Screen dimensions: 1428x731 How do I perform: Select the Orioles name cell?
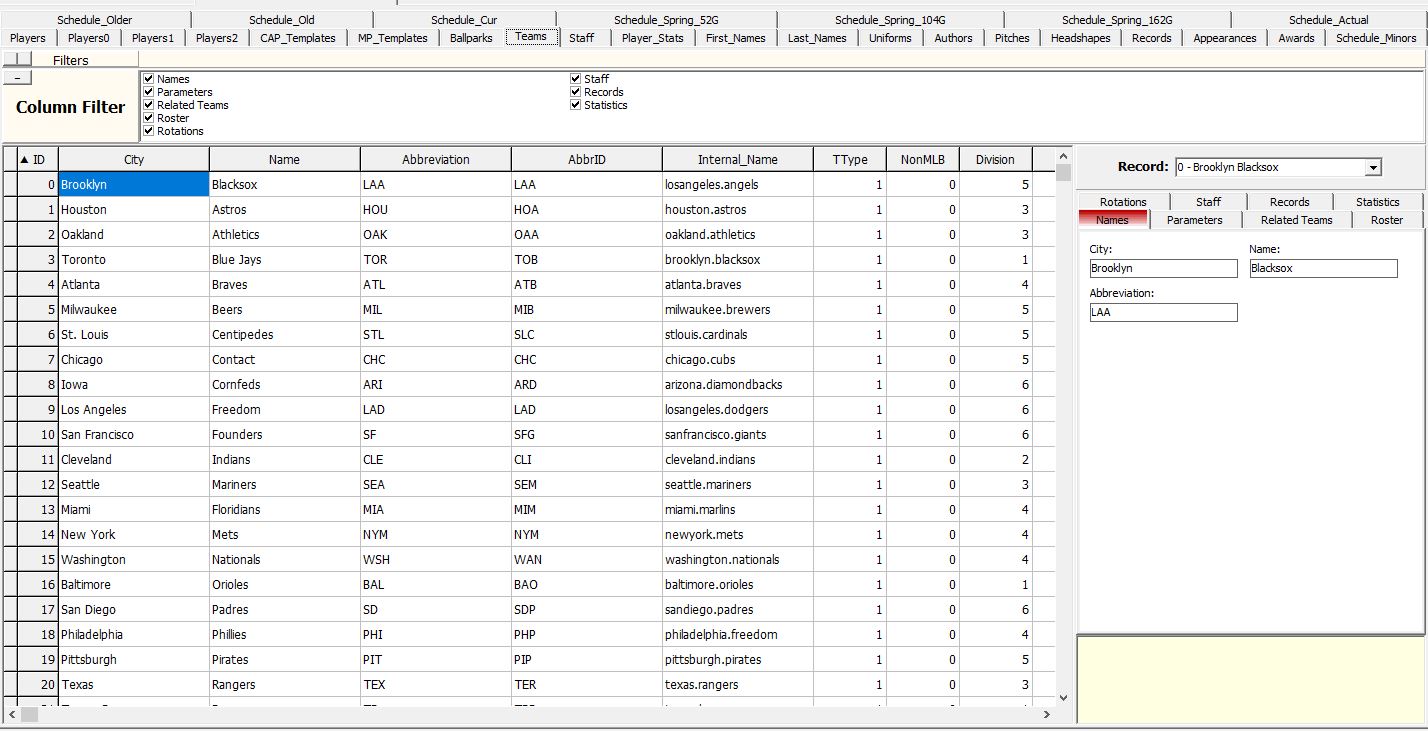(285, 585)
